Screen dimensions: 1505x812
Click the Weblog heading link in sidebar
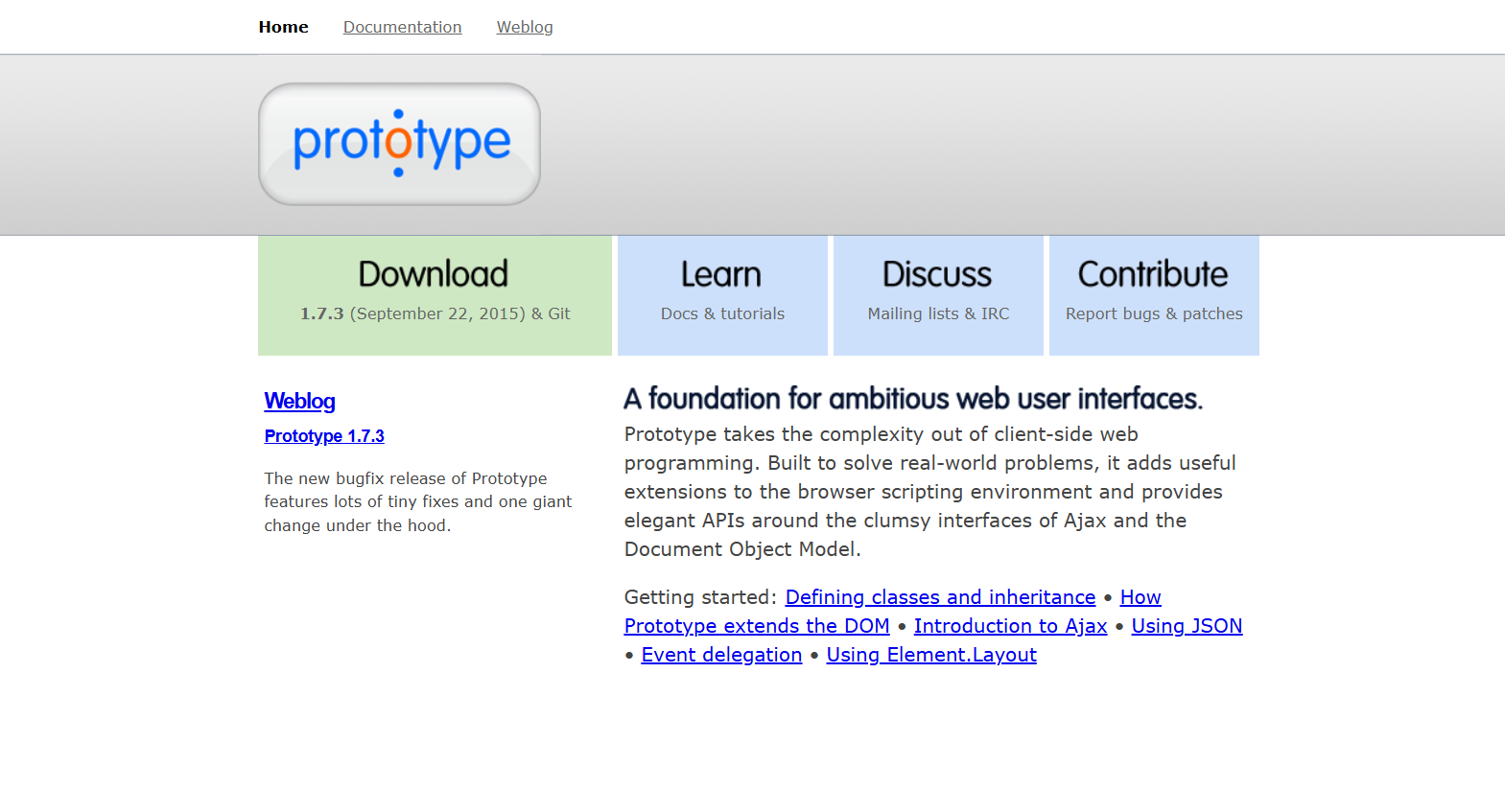click(299, 401)
